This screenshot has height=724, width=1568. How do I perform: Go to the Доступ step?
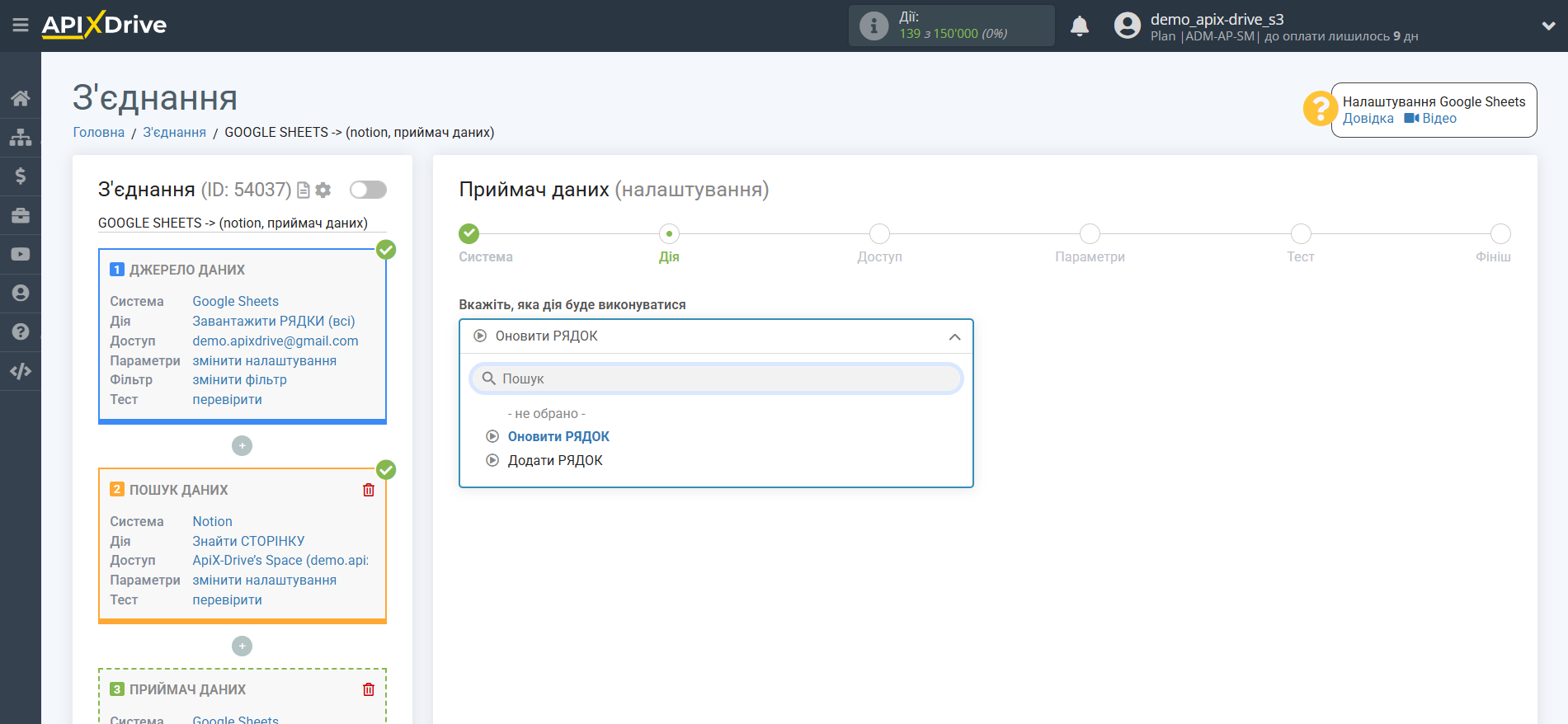pos(879,234)
